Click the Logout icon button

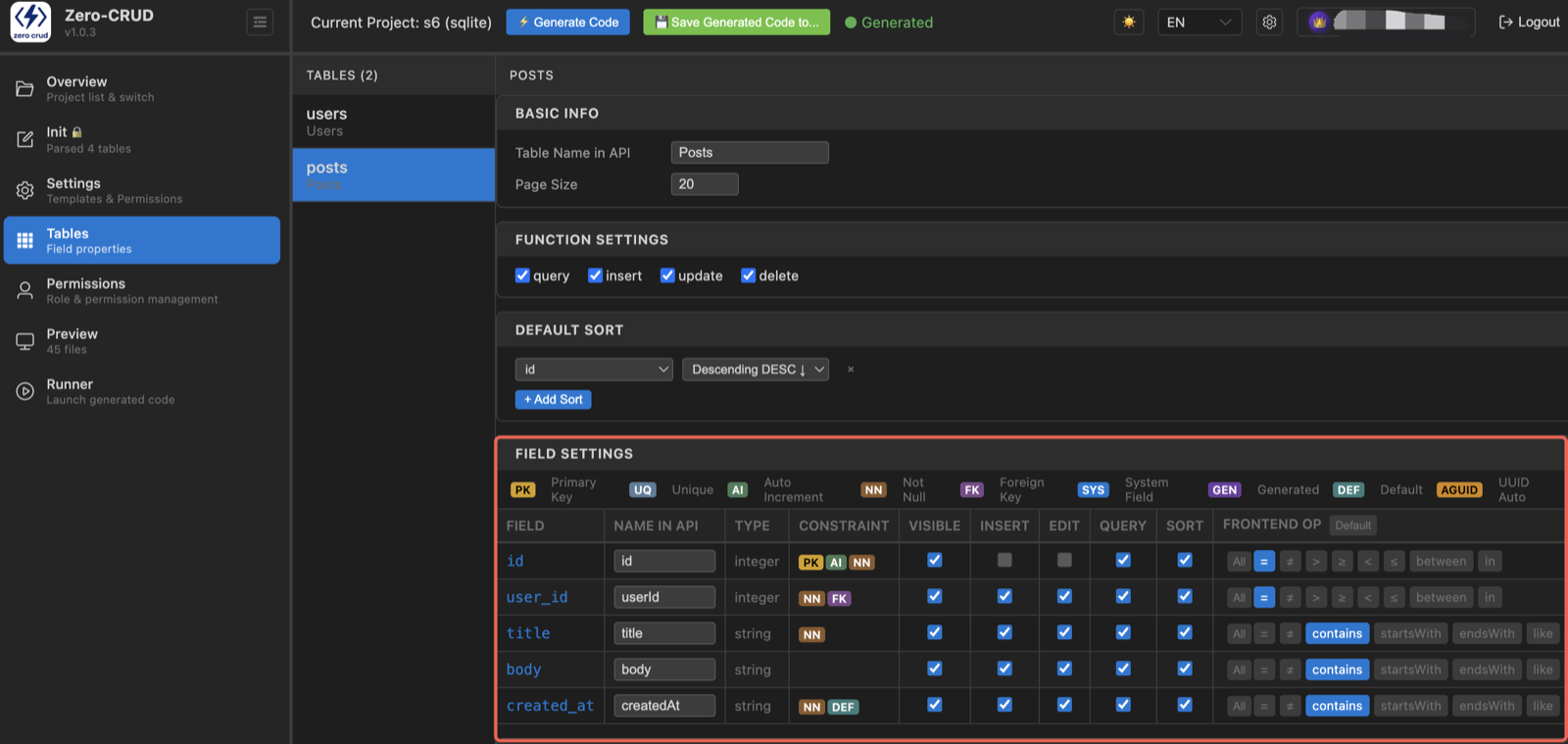pyautogui.click(x=1529, y=22)
